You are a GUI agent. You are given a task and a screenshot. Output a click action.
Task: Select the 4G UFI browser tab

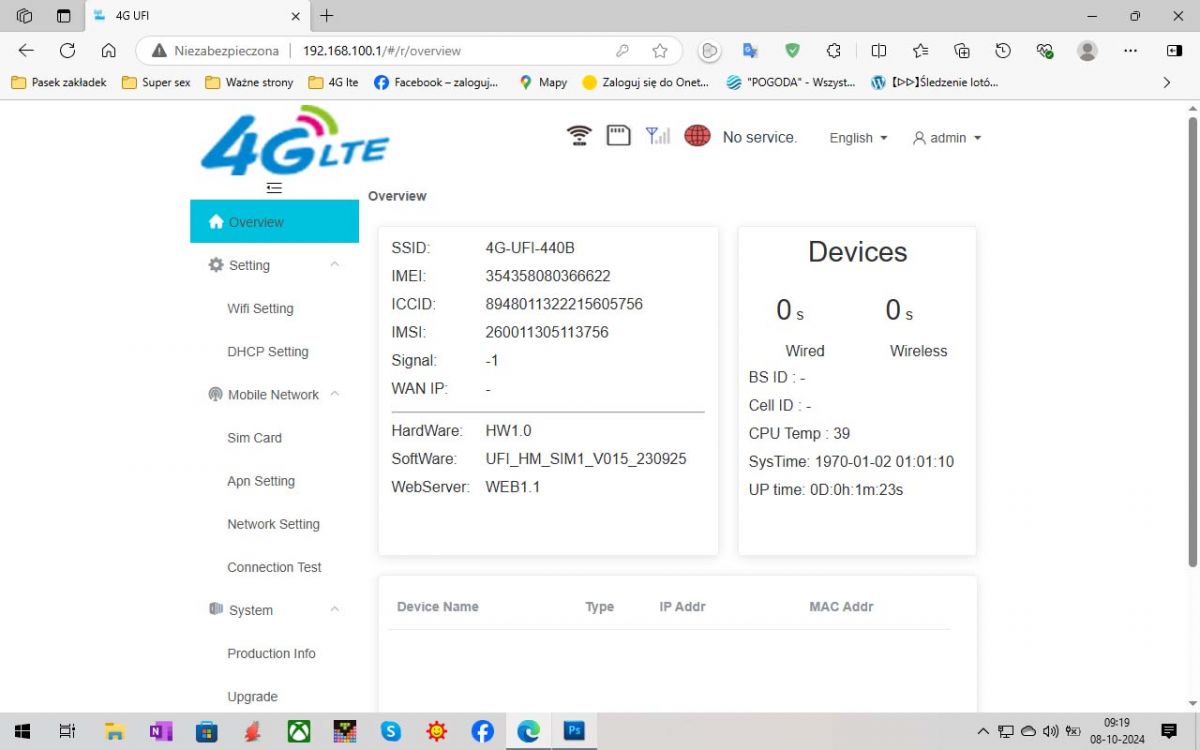point(160,16)
